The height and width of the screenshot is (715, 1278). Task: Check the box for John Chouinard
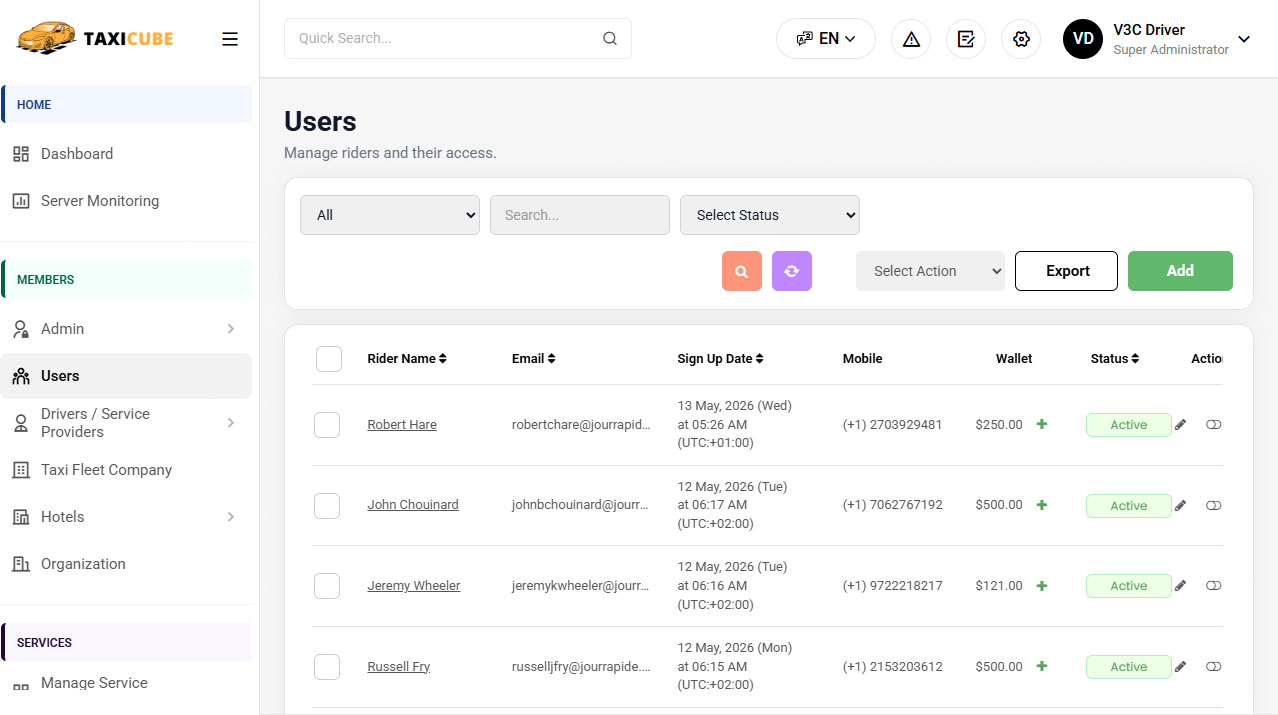[x=327, y=506]
